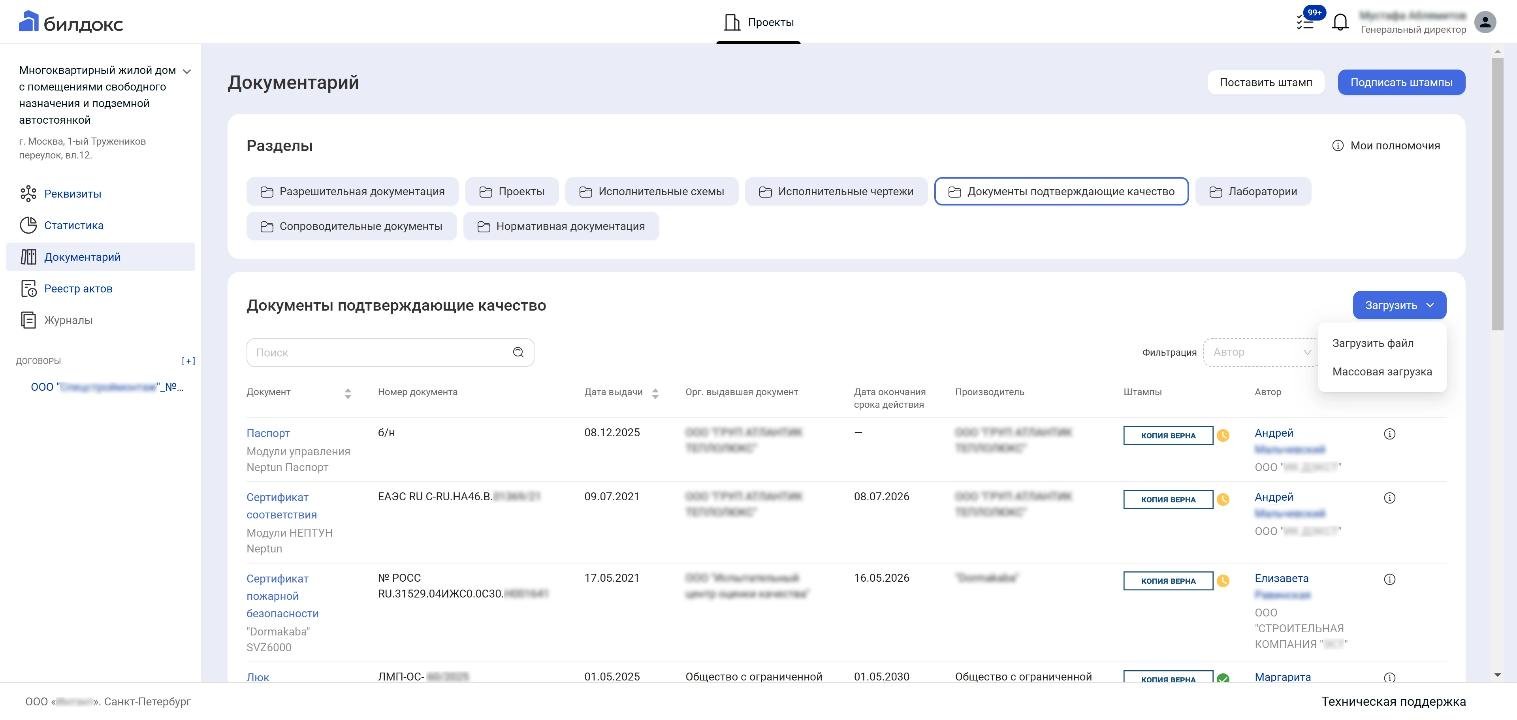Click the yellow clock stamp status for Сертификат соответствия

(x=1223, y=499)
